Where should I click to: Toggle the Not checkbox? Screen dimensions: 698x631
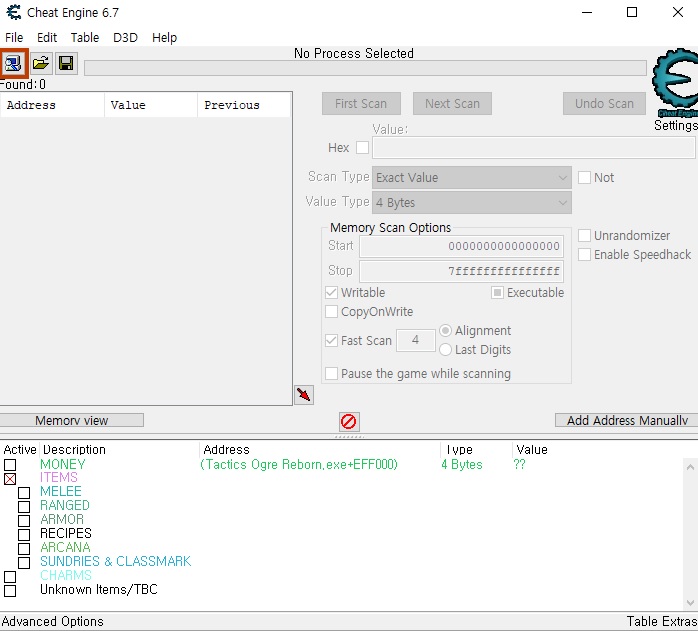584,178
